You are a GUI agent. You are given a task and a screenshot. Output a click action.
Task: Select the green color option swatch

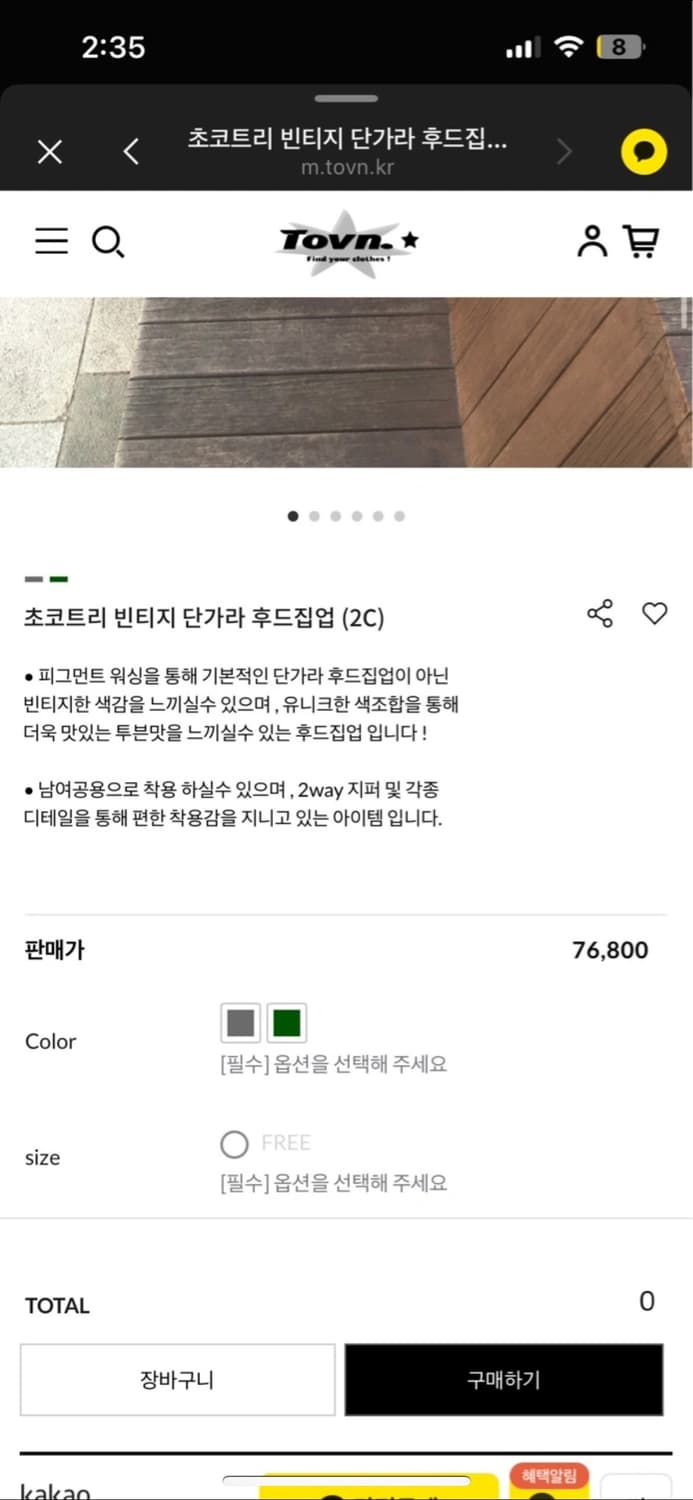tap(287, 1022)
